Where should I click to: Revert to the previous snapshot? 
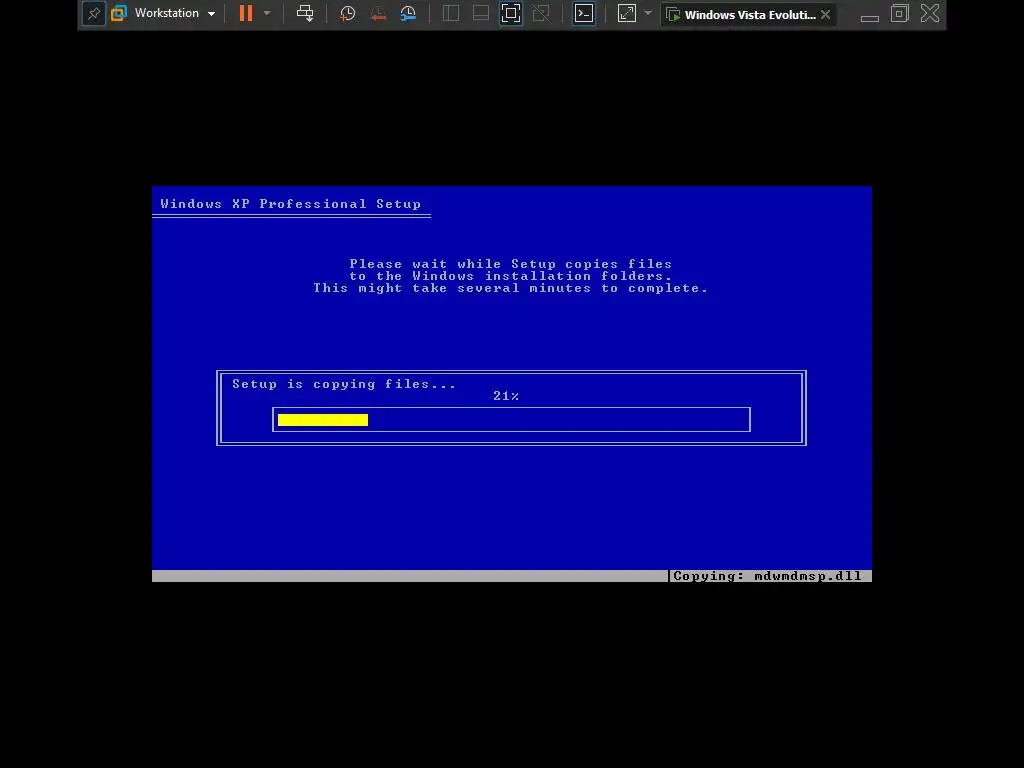378,13
